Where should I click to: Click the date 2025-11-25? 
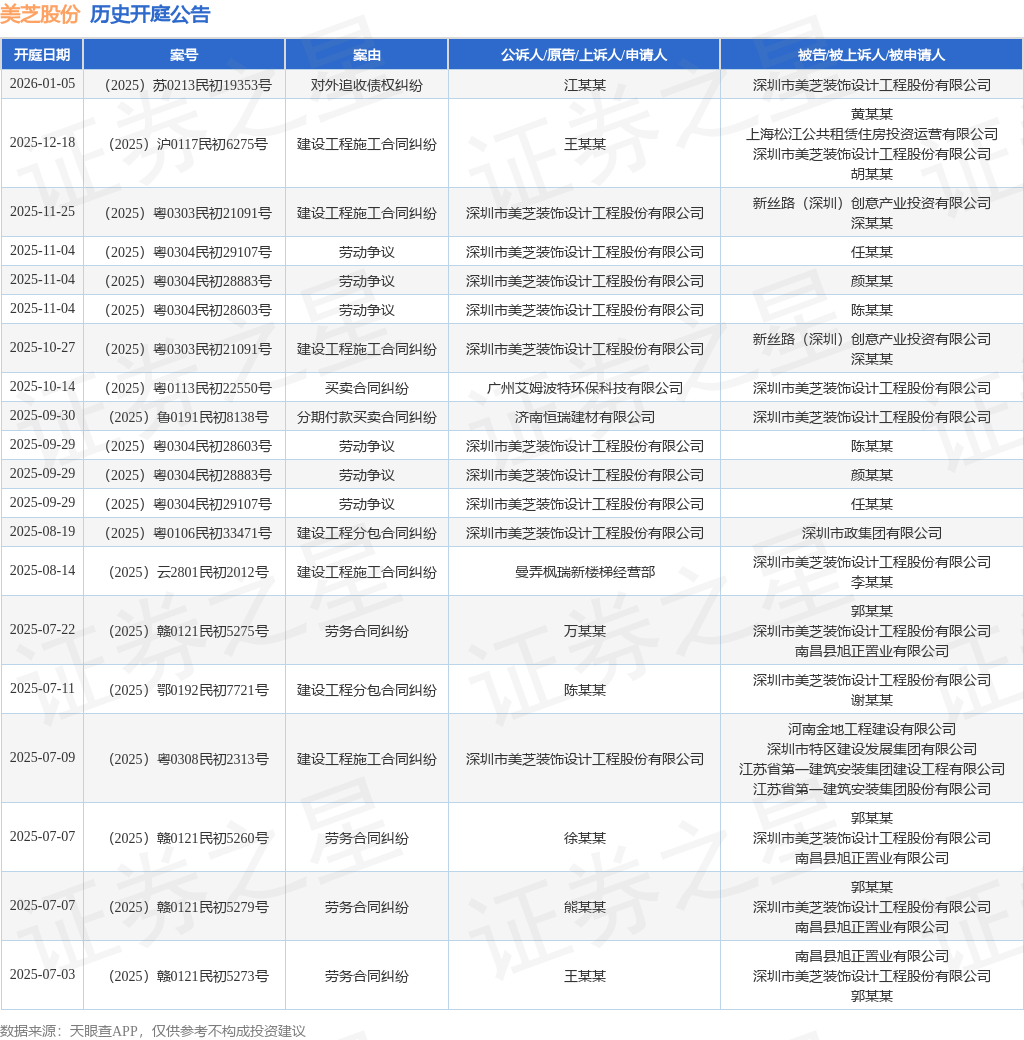[x=42, y=212]
